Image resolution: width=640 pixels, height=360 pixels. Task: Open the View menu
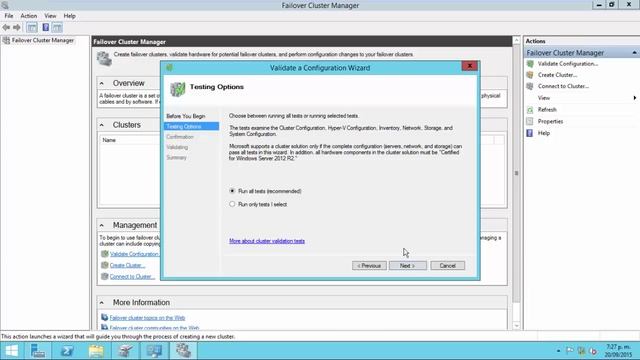[x=50, y=16]
